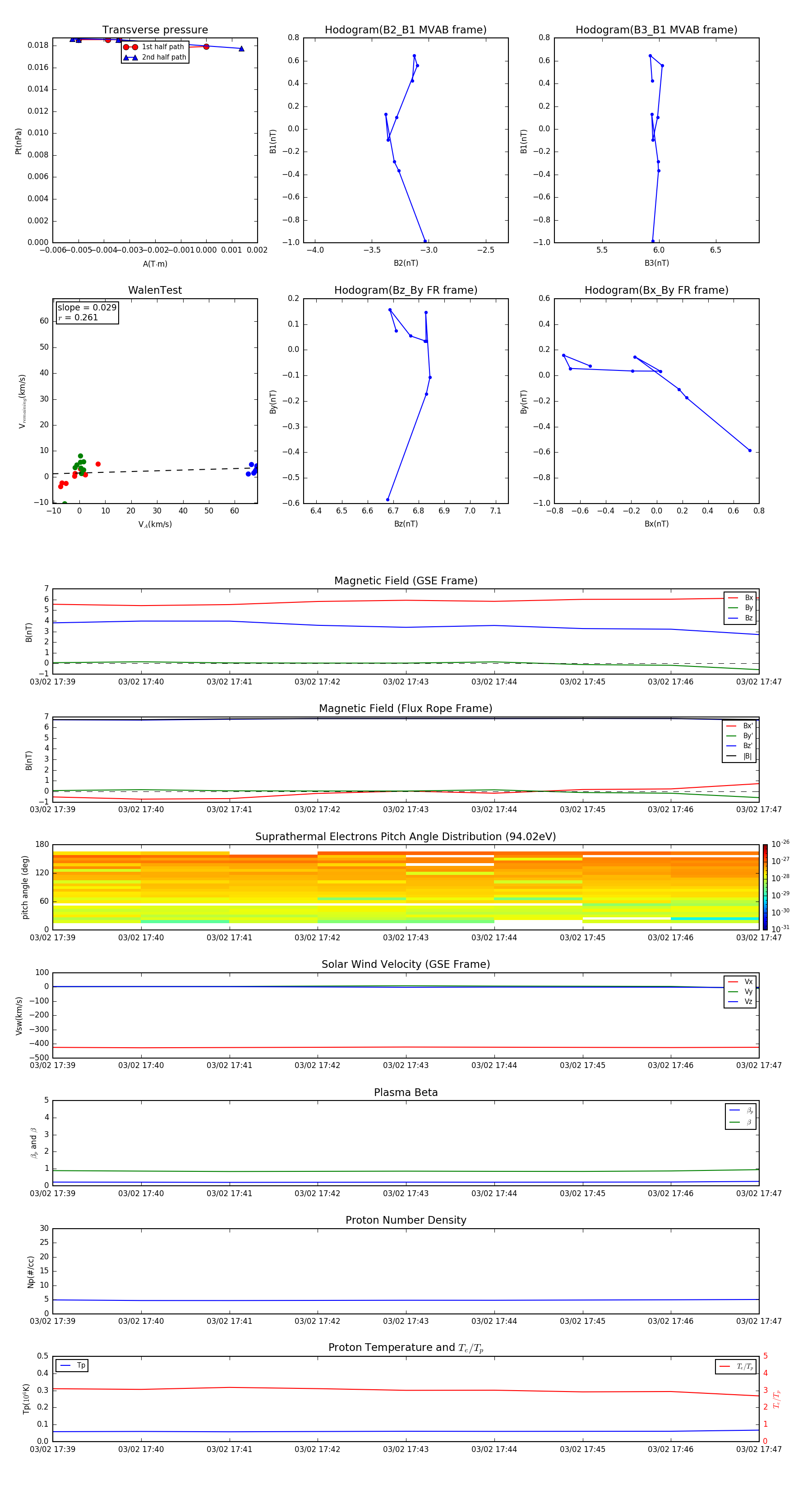Click the "WalenTest" plot title

[x=155, y=290]
